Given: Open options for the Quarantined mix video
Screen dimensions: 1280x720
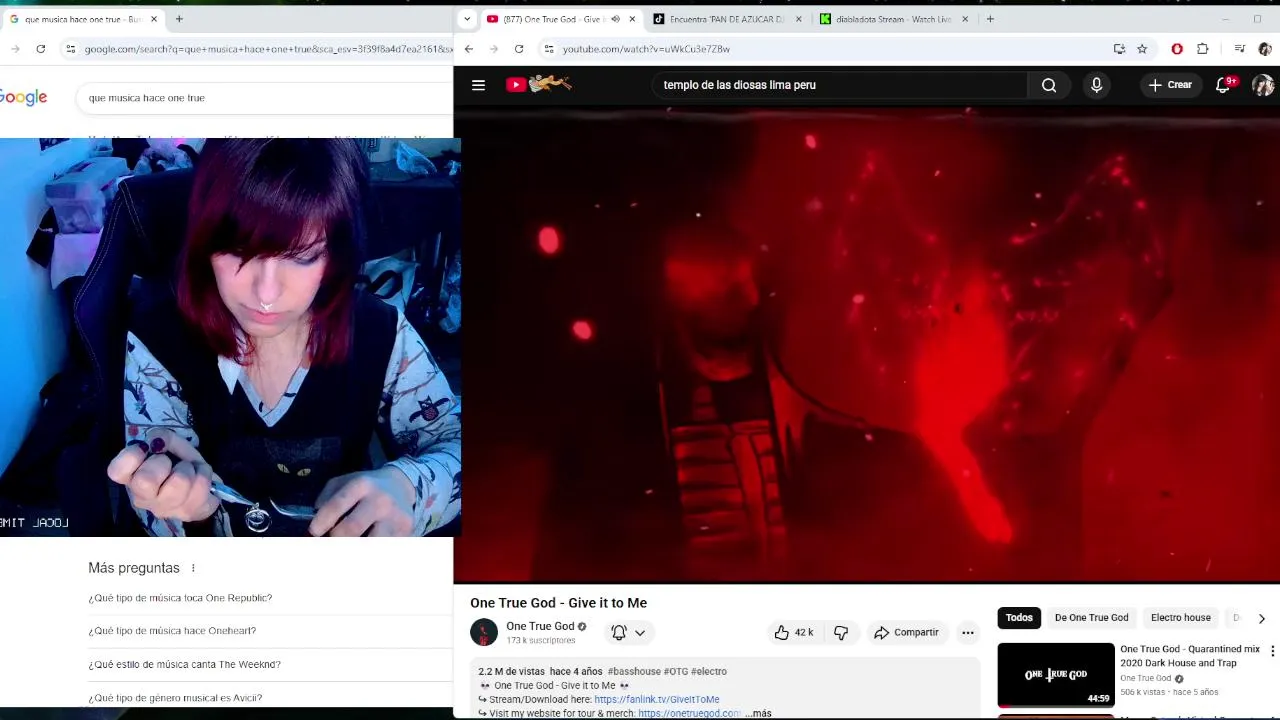Looking at the screenshot, I should click(x=1272, y=651).
